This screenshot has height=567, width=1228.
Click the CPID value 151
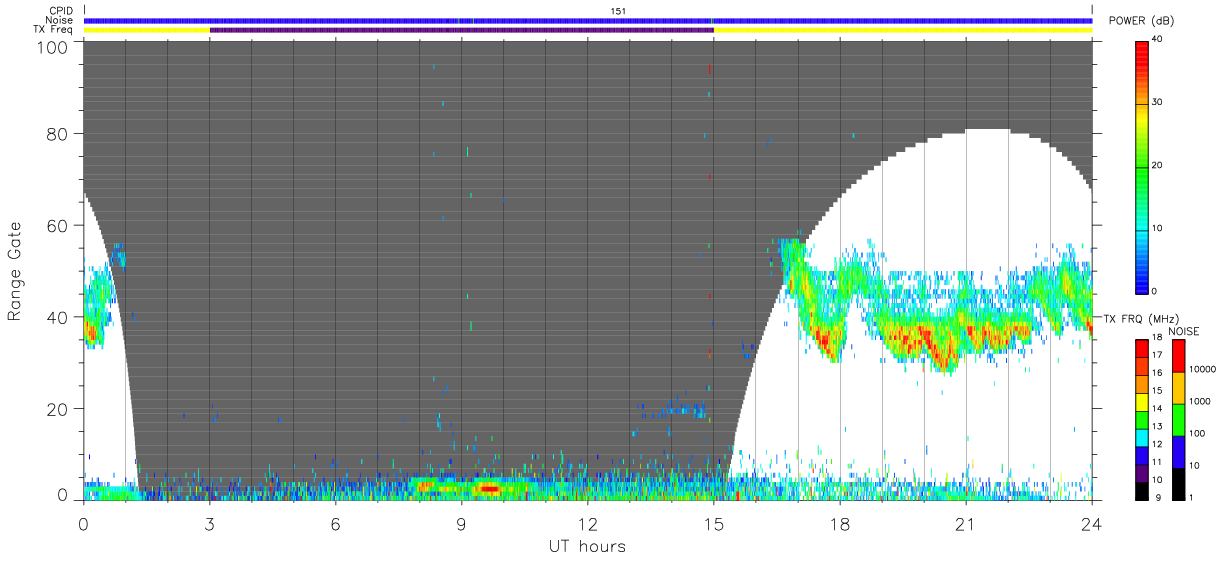[618, 11]
